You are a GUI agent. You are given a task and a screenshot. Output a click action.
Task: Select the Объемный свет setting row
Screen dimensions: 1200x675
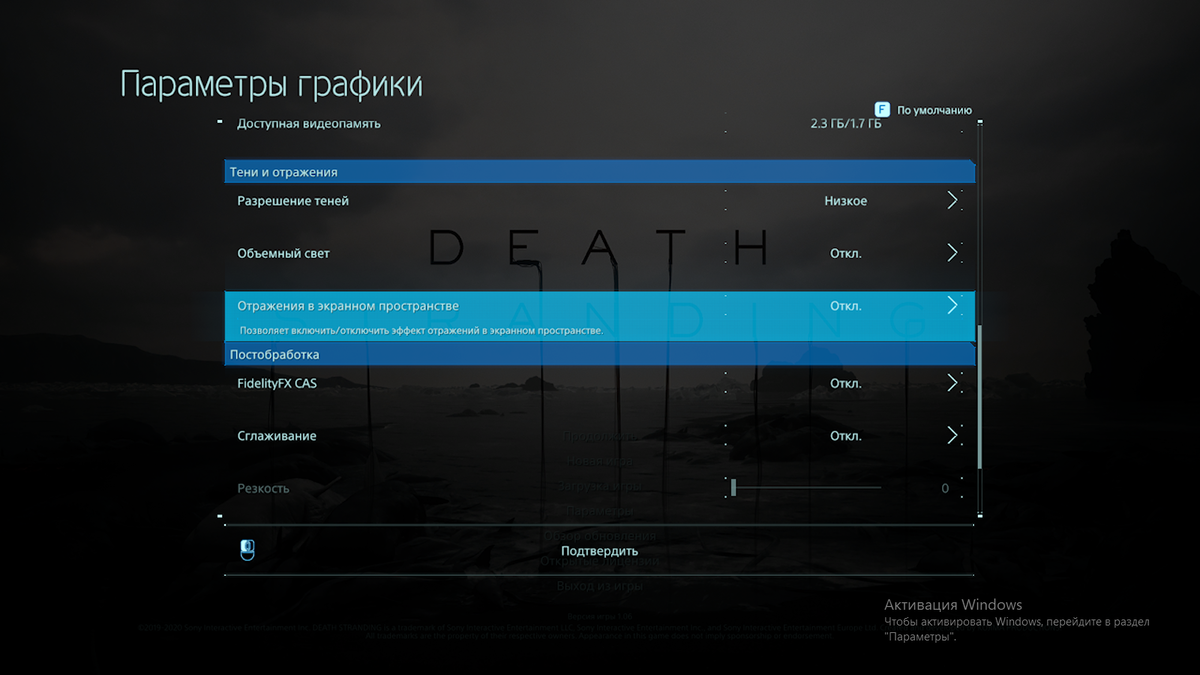point(599,253)
